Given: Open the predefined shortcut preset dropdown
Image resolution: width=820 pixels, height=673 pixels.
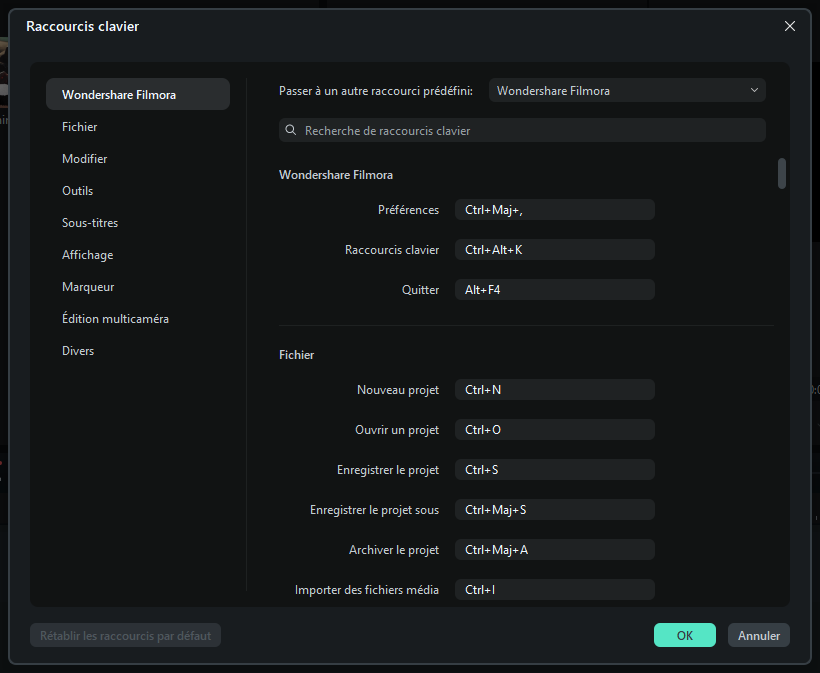Looking at the screenshot, I should [627, 90].
